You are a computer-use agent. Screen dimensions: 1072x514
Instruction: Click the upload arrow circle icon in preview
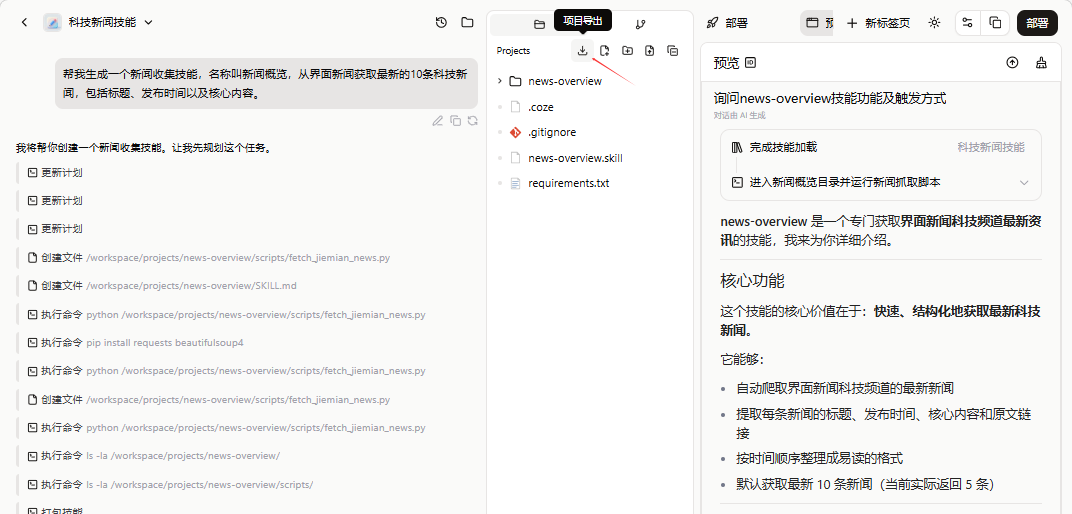pyautogui.click(x=1012, y=63)
